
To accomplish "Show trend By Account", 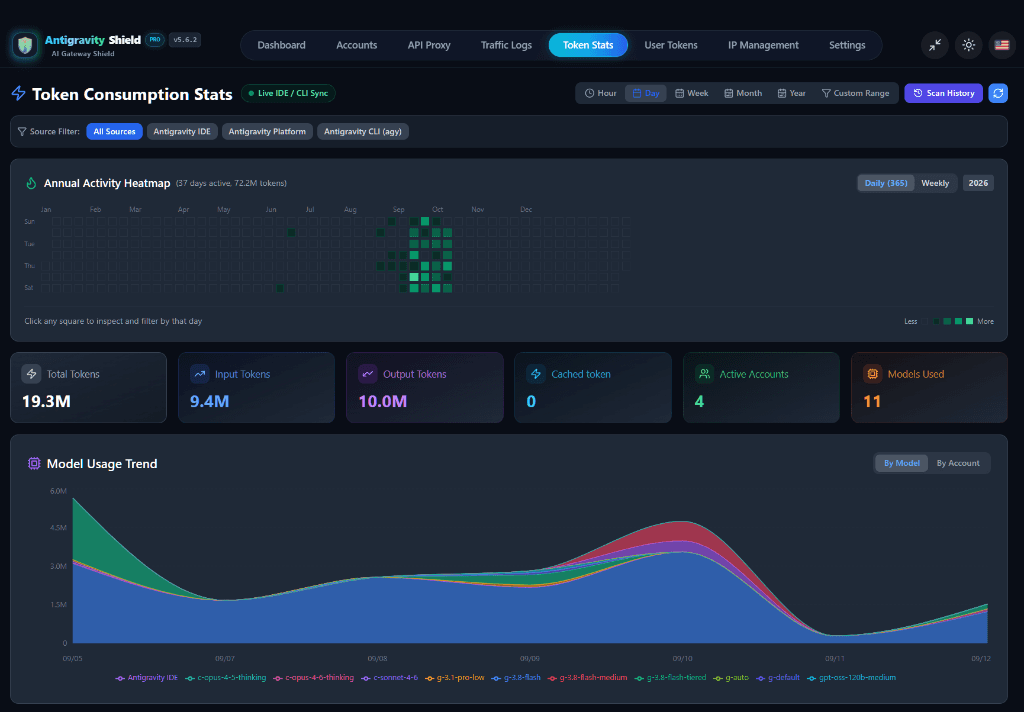I will tap(957, 463).
